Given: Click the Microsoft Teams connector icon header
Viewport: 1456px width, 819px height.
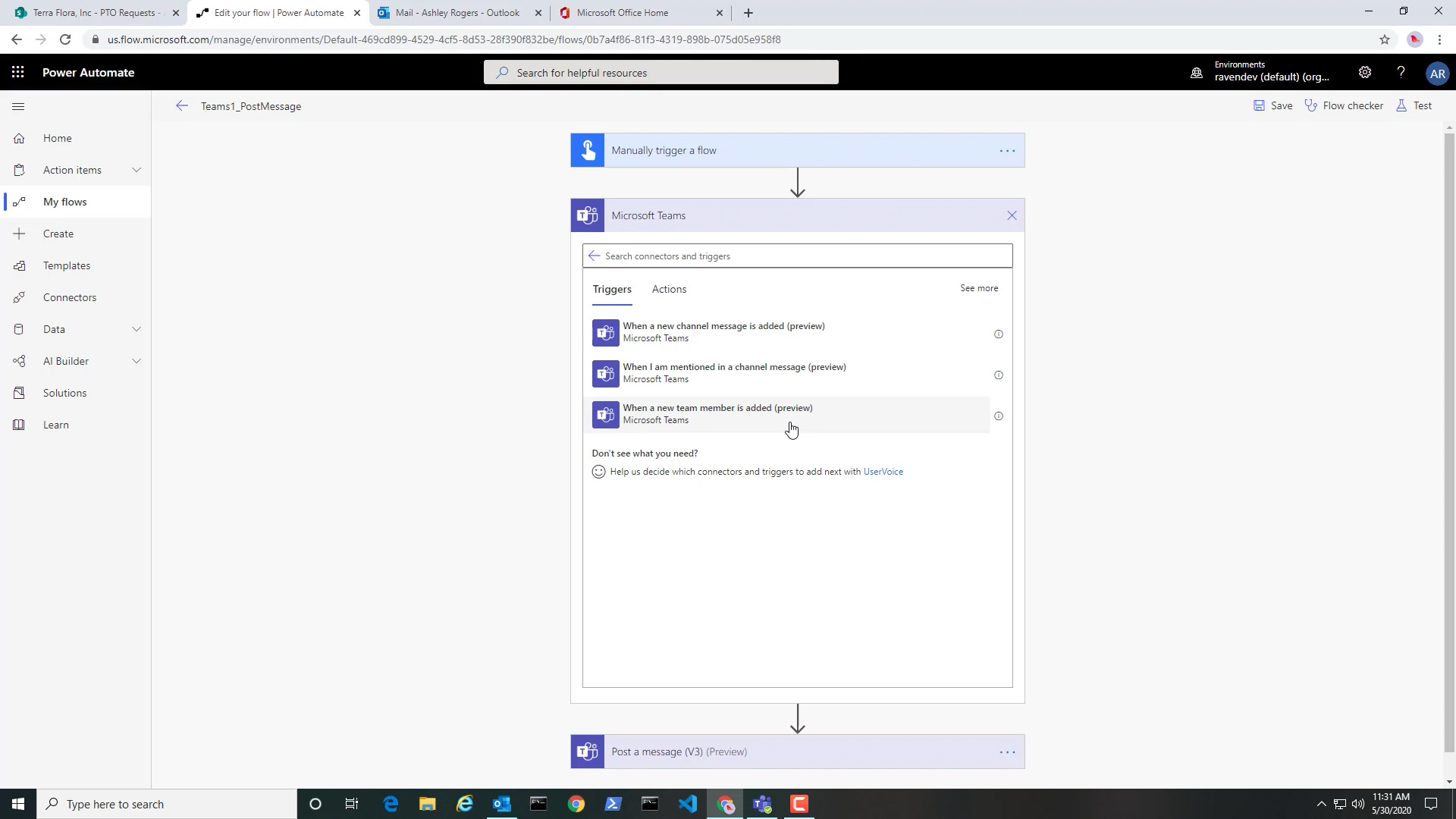Looking at the screenshot, I should tap(588, 215).
